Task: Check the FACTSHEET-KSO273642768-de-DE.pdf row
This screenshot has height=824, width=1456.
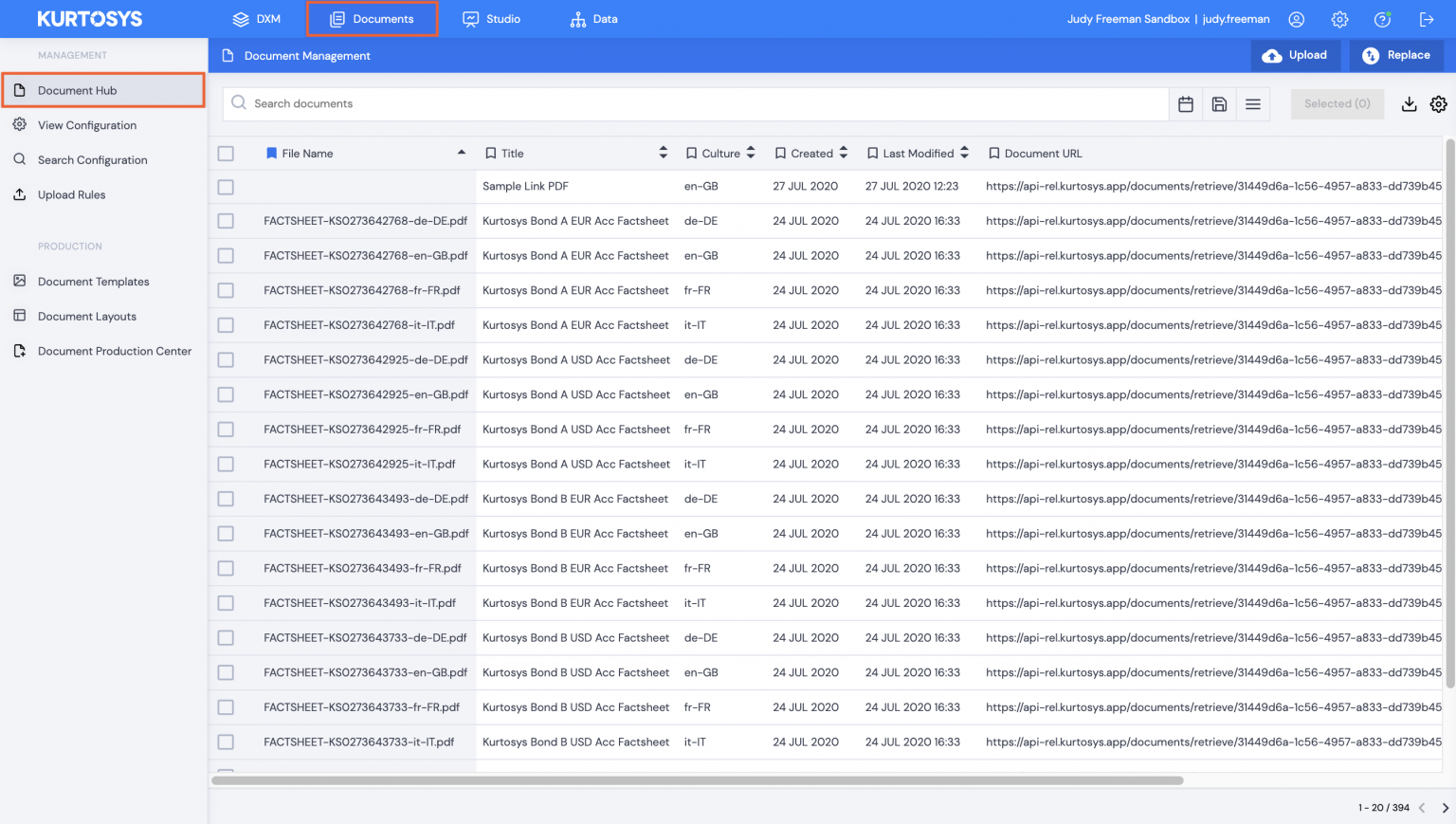Action: (226, 220)
